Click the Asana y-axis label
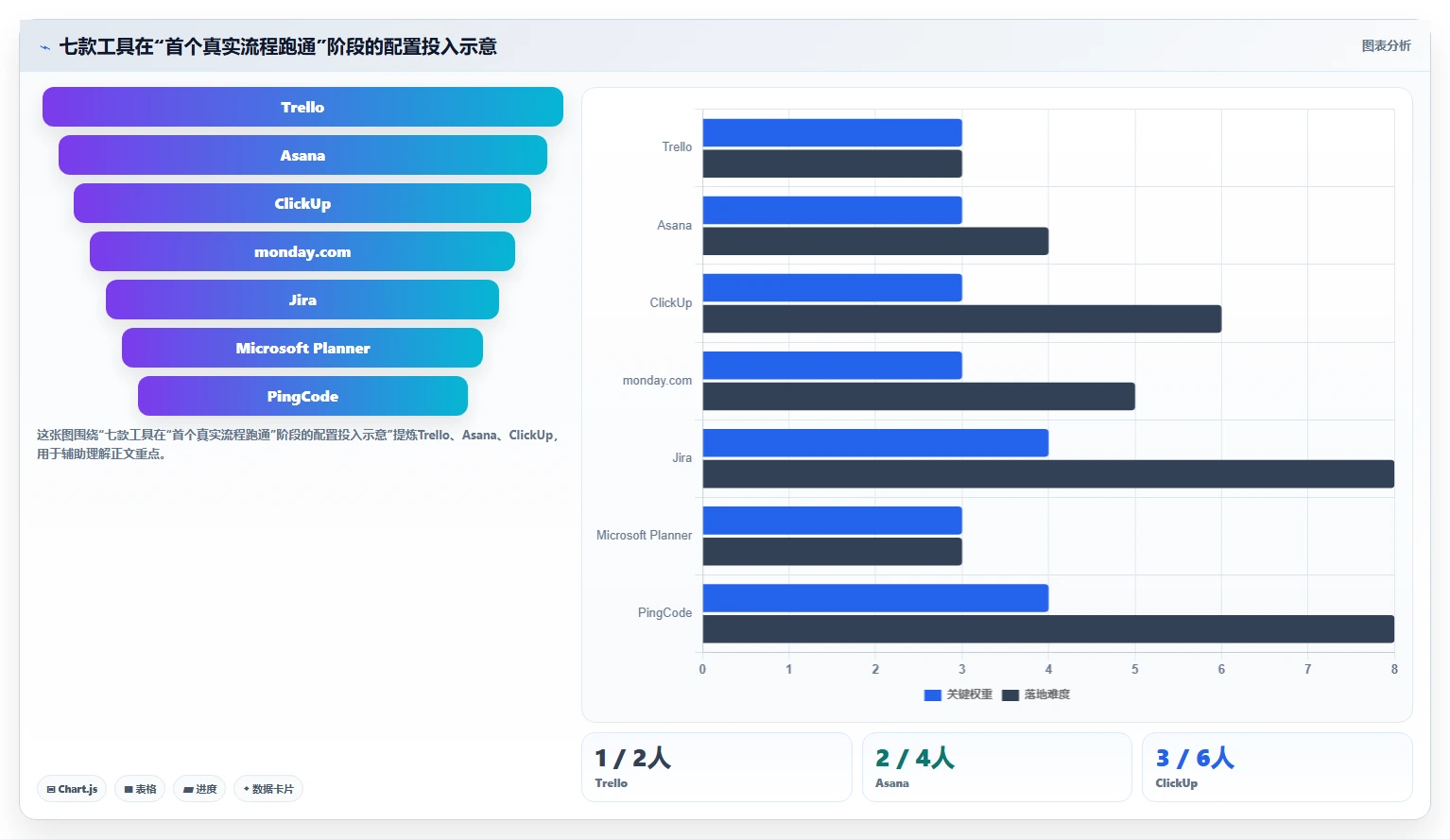 pos(674,225)
